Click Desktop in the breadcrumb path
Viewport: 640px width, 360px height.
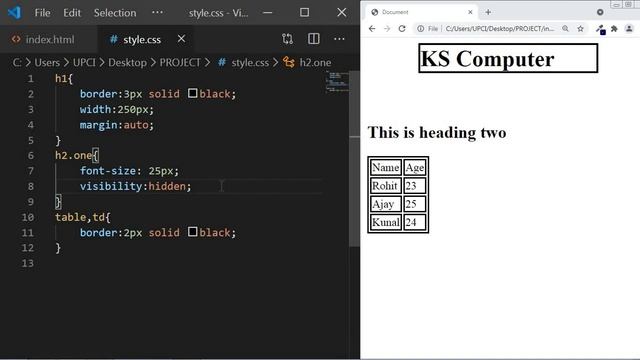pos(127,62)
